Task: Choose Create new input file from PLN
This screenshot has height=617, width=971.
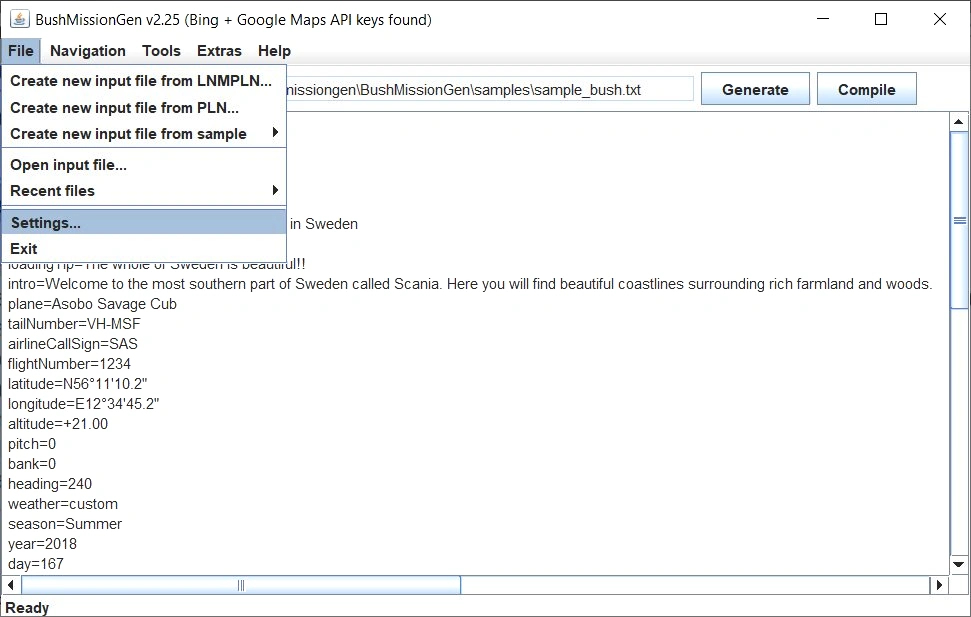Action: pos(125,108)
